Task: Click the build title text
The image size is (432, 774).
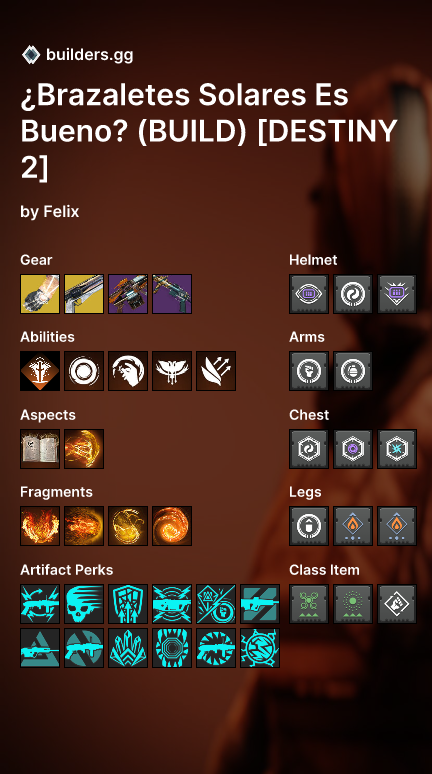Action: pyautogui.click(x=209, y=132)
